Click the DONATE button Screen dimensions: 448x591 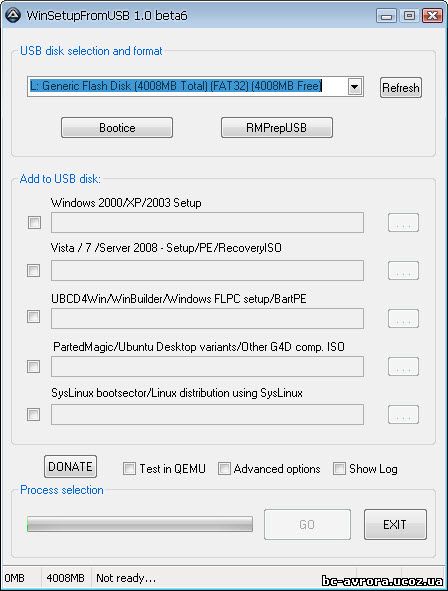click(70, 467)
